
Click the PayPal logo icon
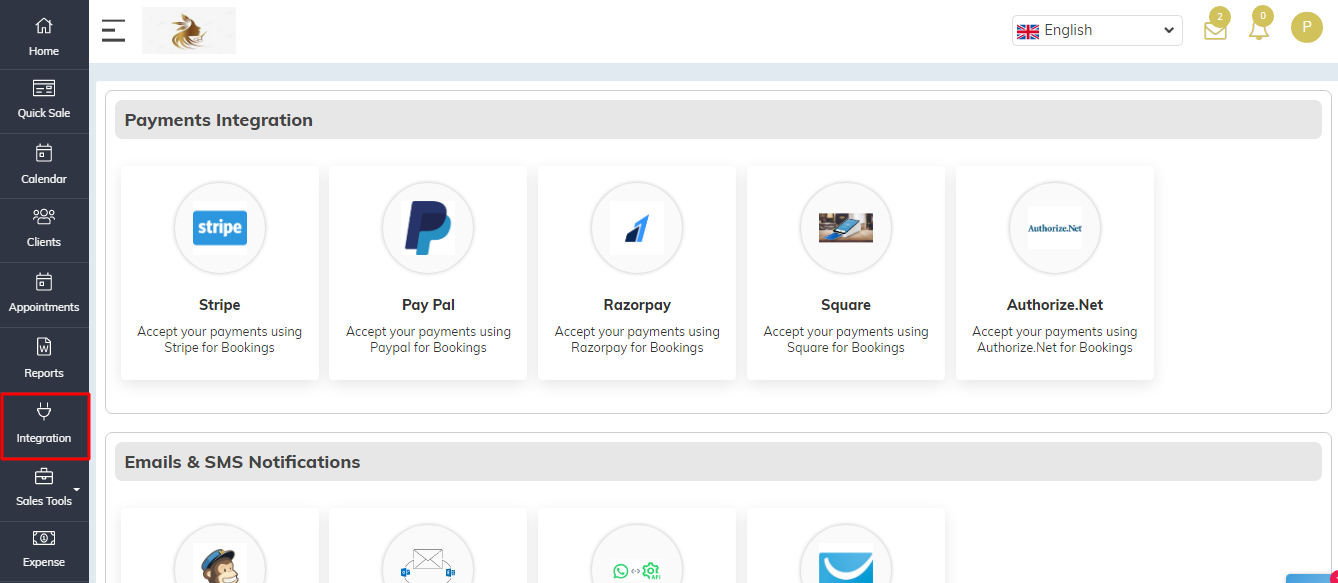428,228
